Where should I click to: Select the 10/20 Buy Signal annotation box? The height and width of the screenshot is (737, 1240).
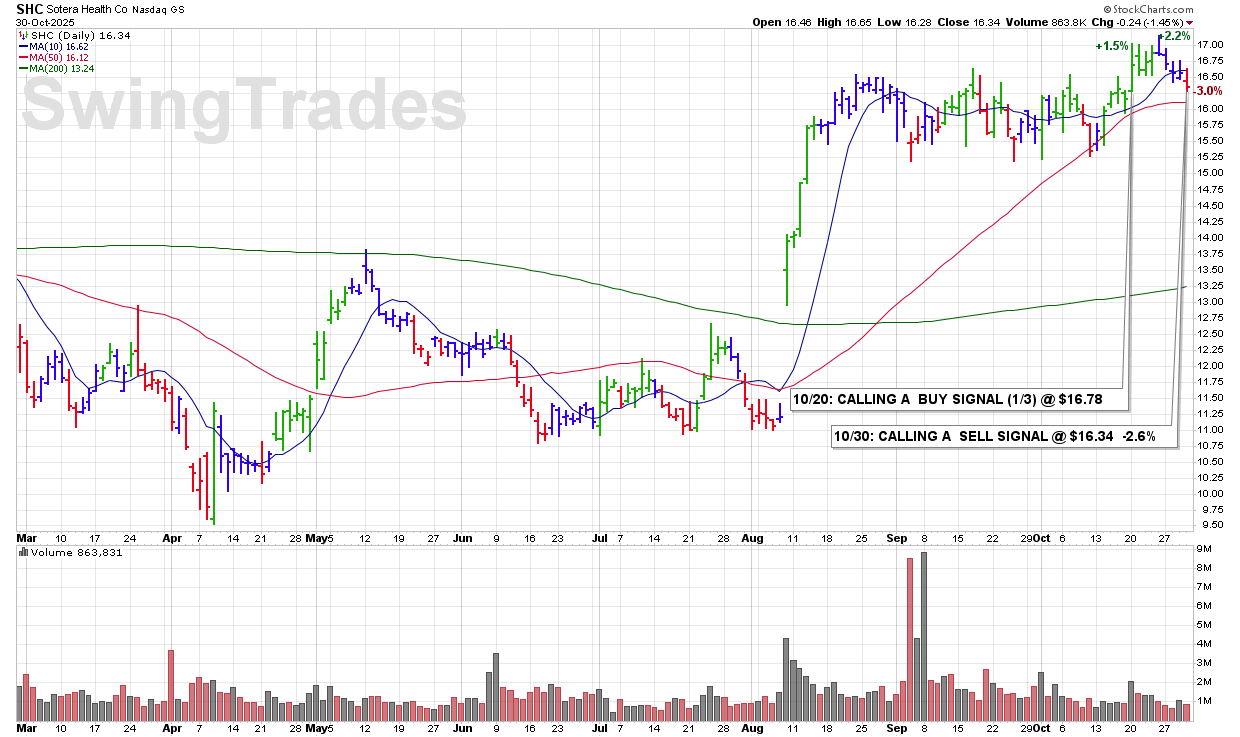coord(960,400)
